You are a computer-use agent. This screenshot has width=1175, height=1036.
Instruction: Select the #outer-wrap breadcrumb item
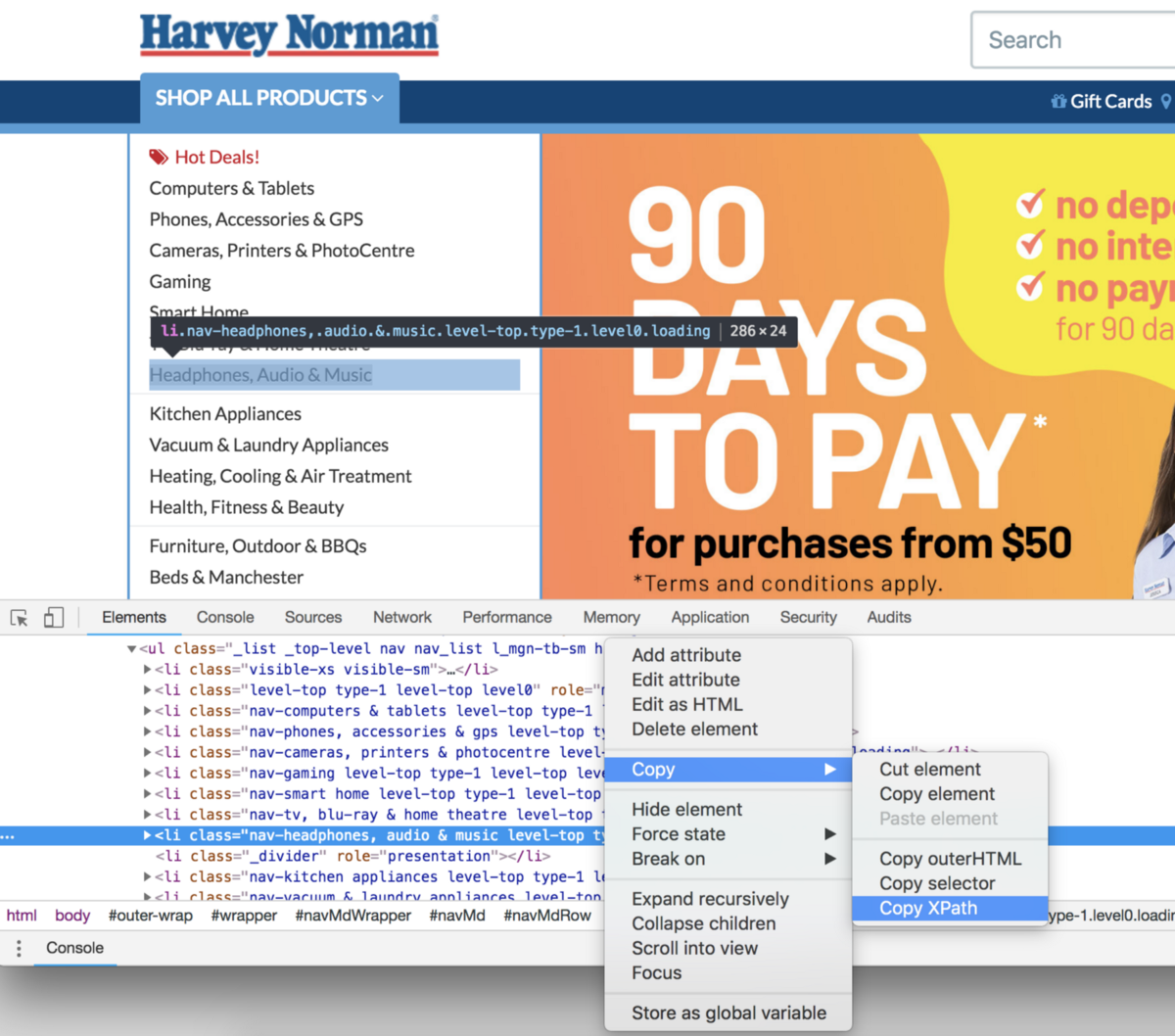point(151,916)
